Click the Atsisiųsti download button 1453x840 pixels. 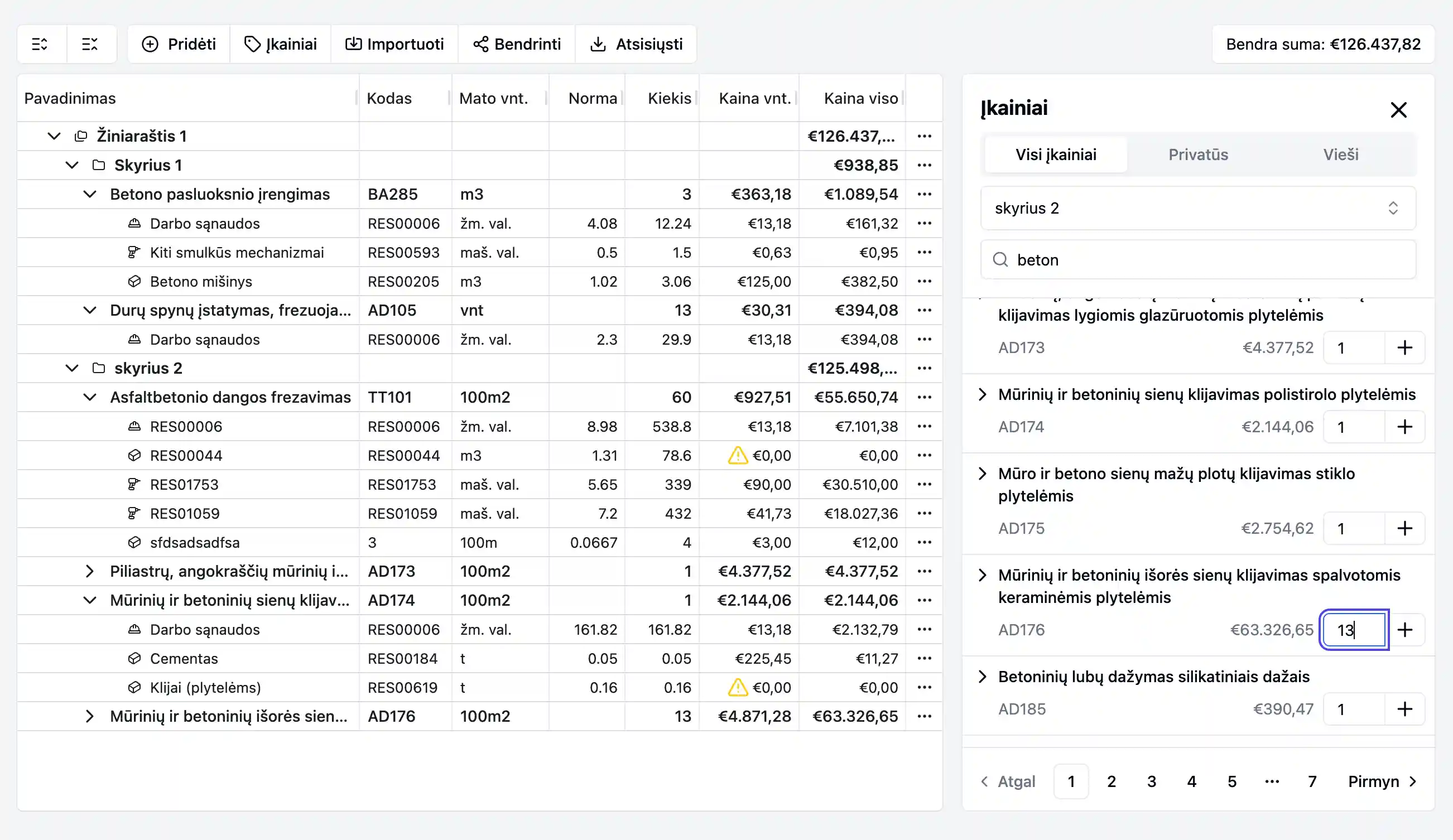click(x=636, y=45)
